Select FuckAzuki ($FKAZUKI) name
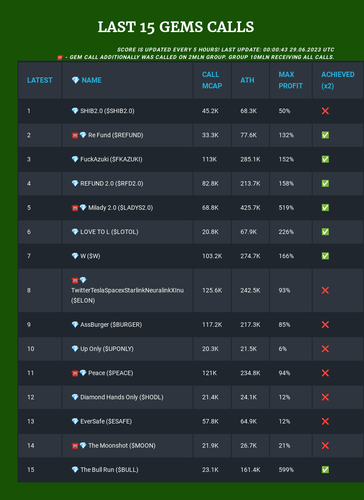The width and height of the screenshot is (364, 500). [x=111, y=159]
